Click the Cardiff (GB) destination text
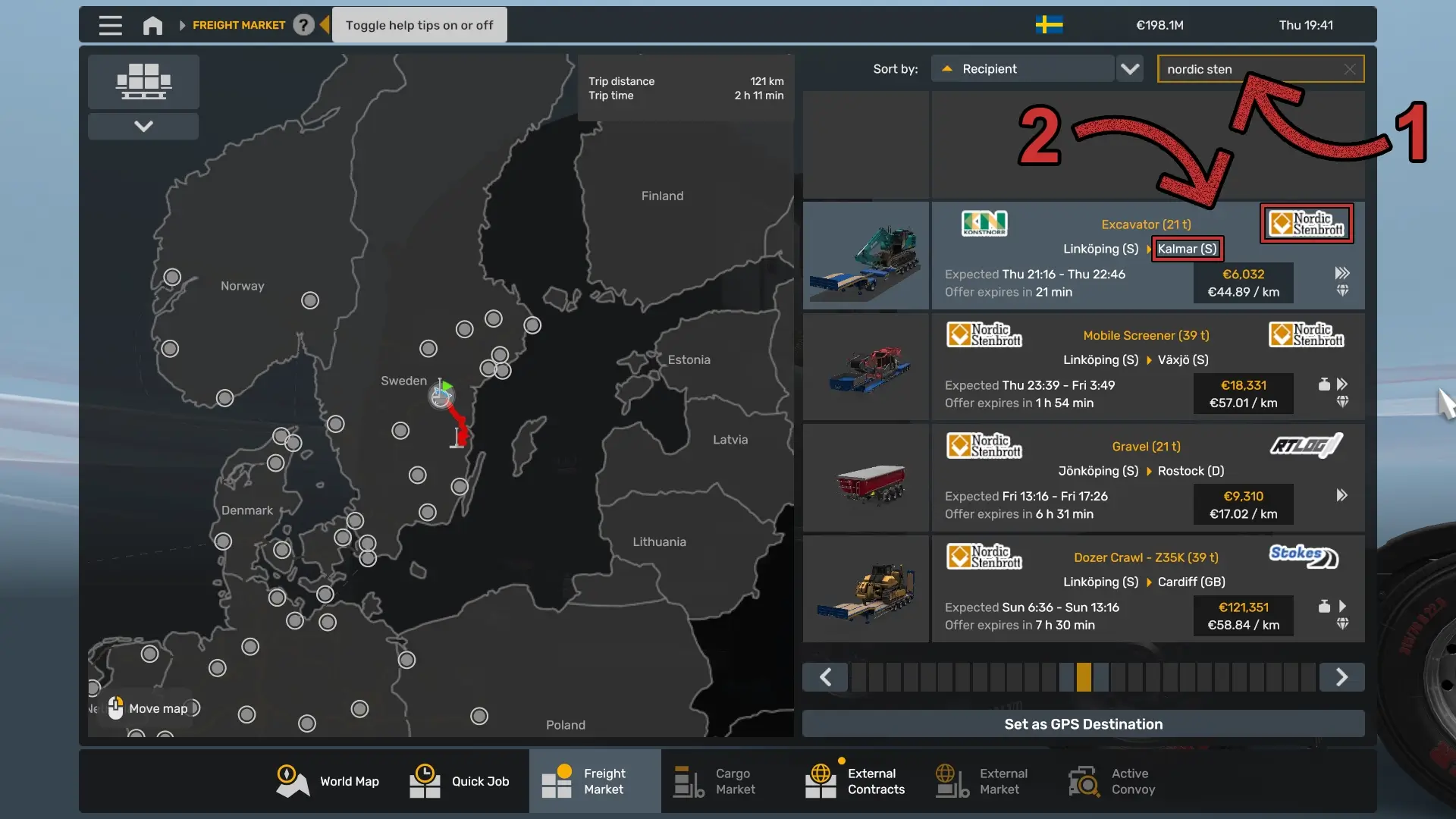This screenshot has height=819, width=1456. (1191, 582)
